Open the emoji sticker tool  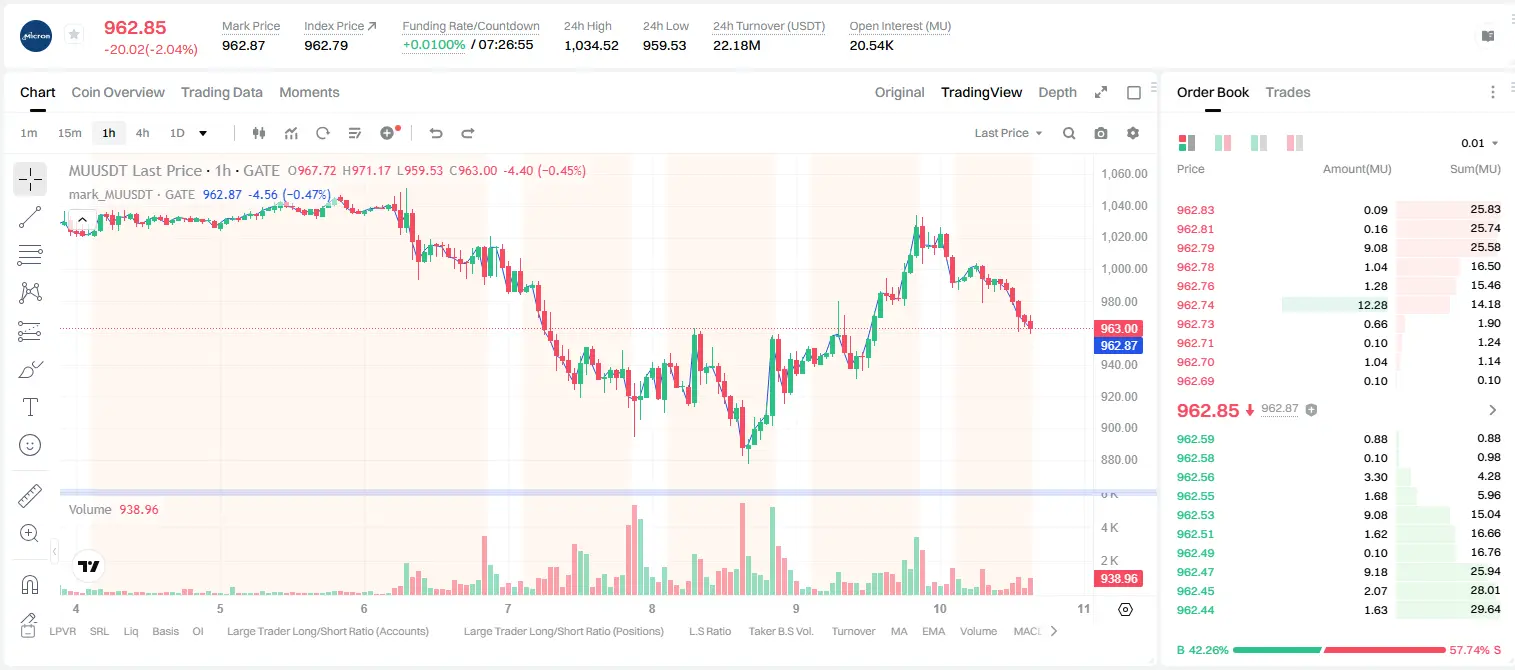click(30, 445)
